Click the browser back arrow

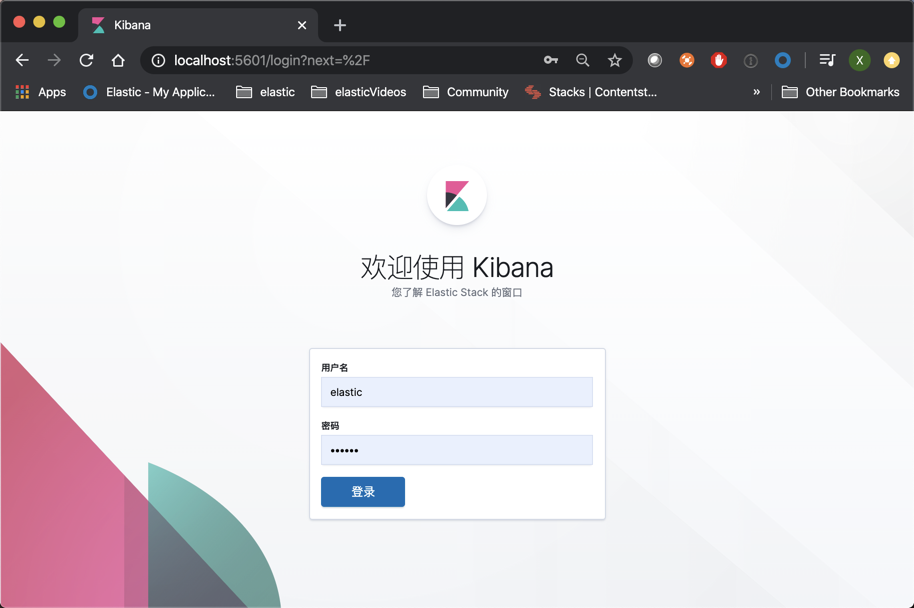(x=22, y=60)
